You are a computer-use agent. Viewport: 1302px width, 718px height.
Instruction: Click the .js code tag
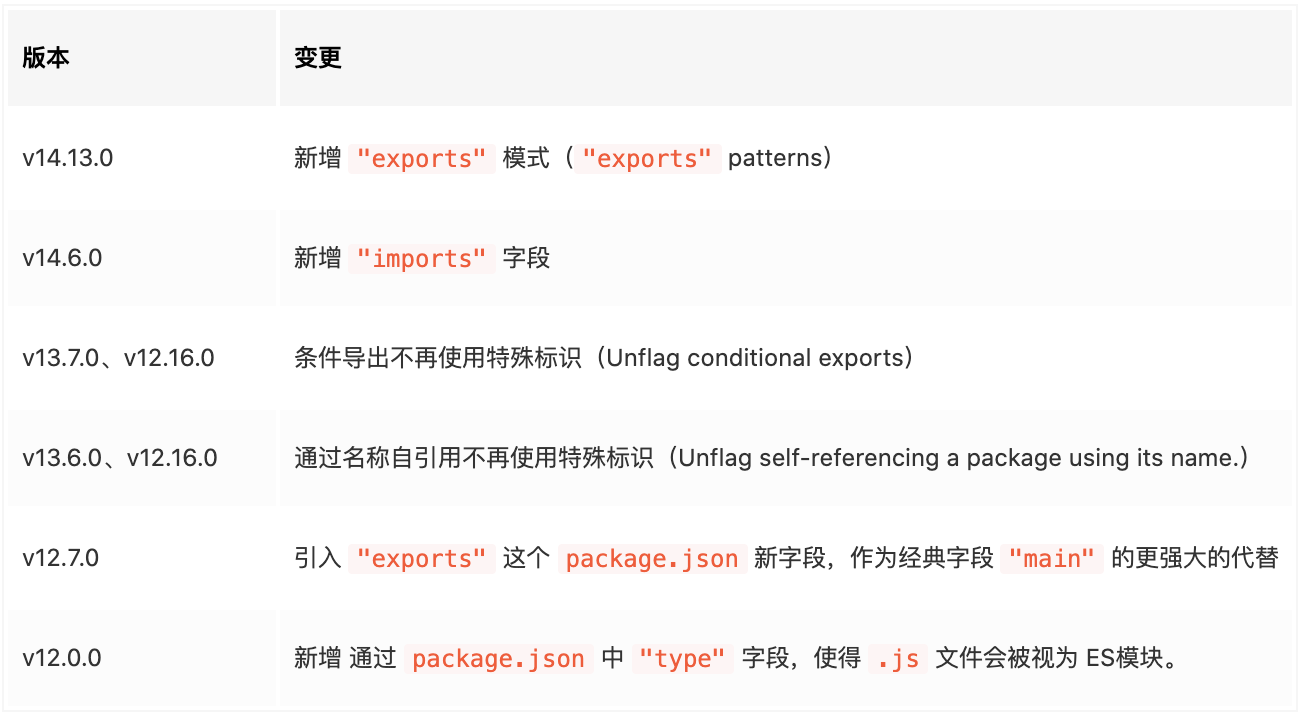click(x=898, y=659)
